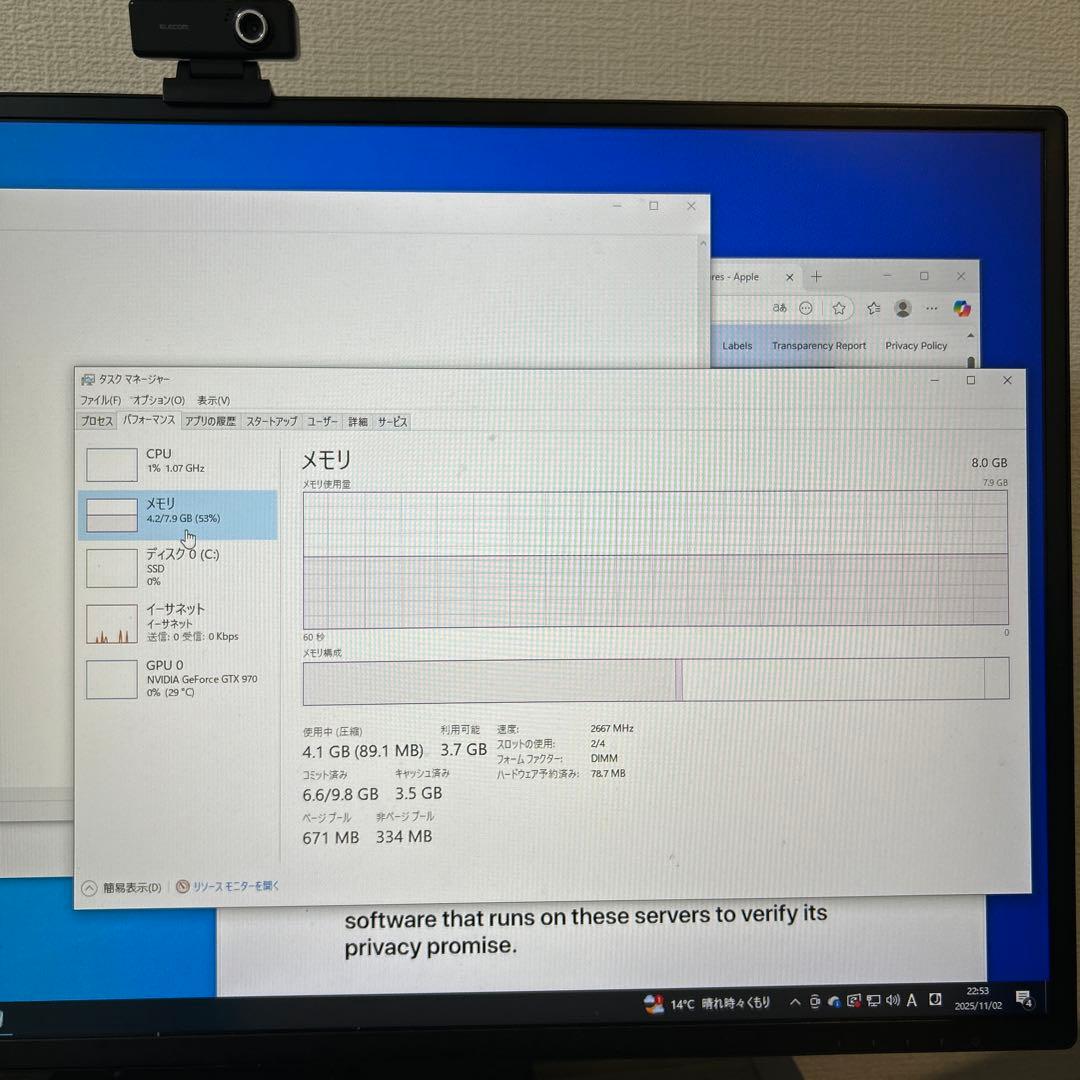
Task: Switch to the スタートアップ tab
Action: coord(270,421)
